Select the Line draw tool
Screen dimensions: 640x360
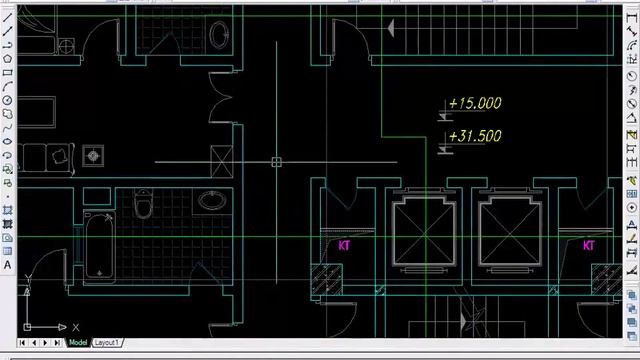pos(7,18)
